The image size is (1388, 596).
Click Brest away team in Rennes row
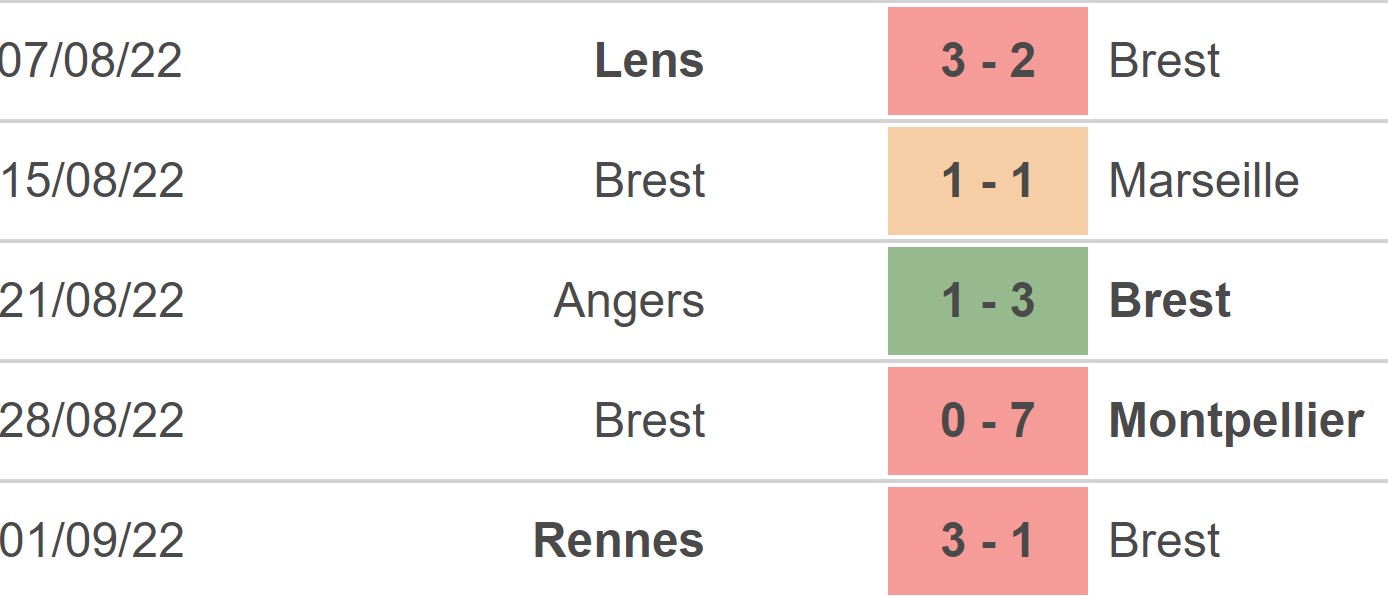[1164, 541]
